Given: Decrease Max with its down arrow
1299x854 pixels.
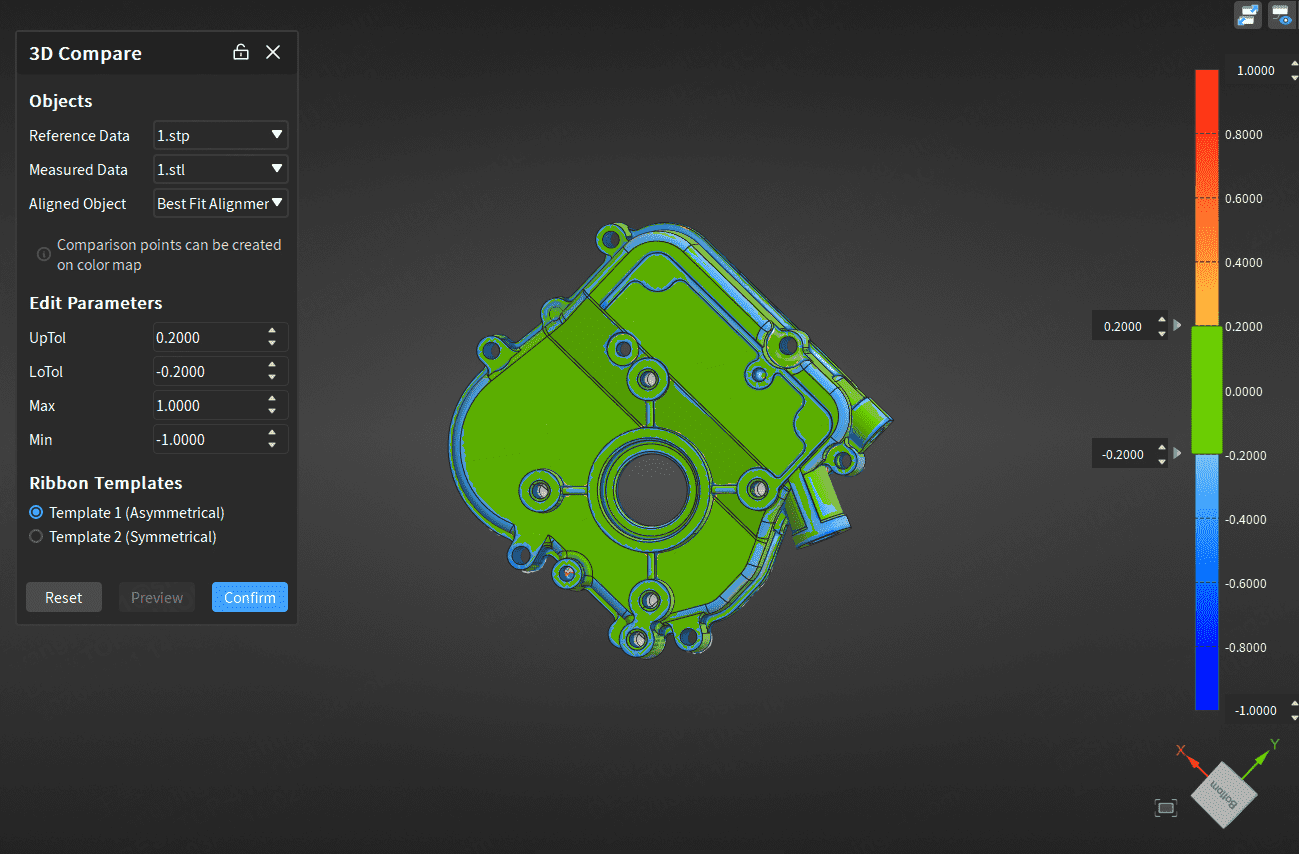Looking at the screenshot, I should [272, 411].
